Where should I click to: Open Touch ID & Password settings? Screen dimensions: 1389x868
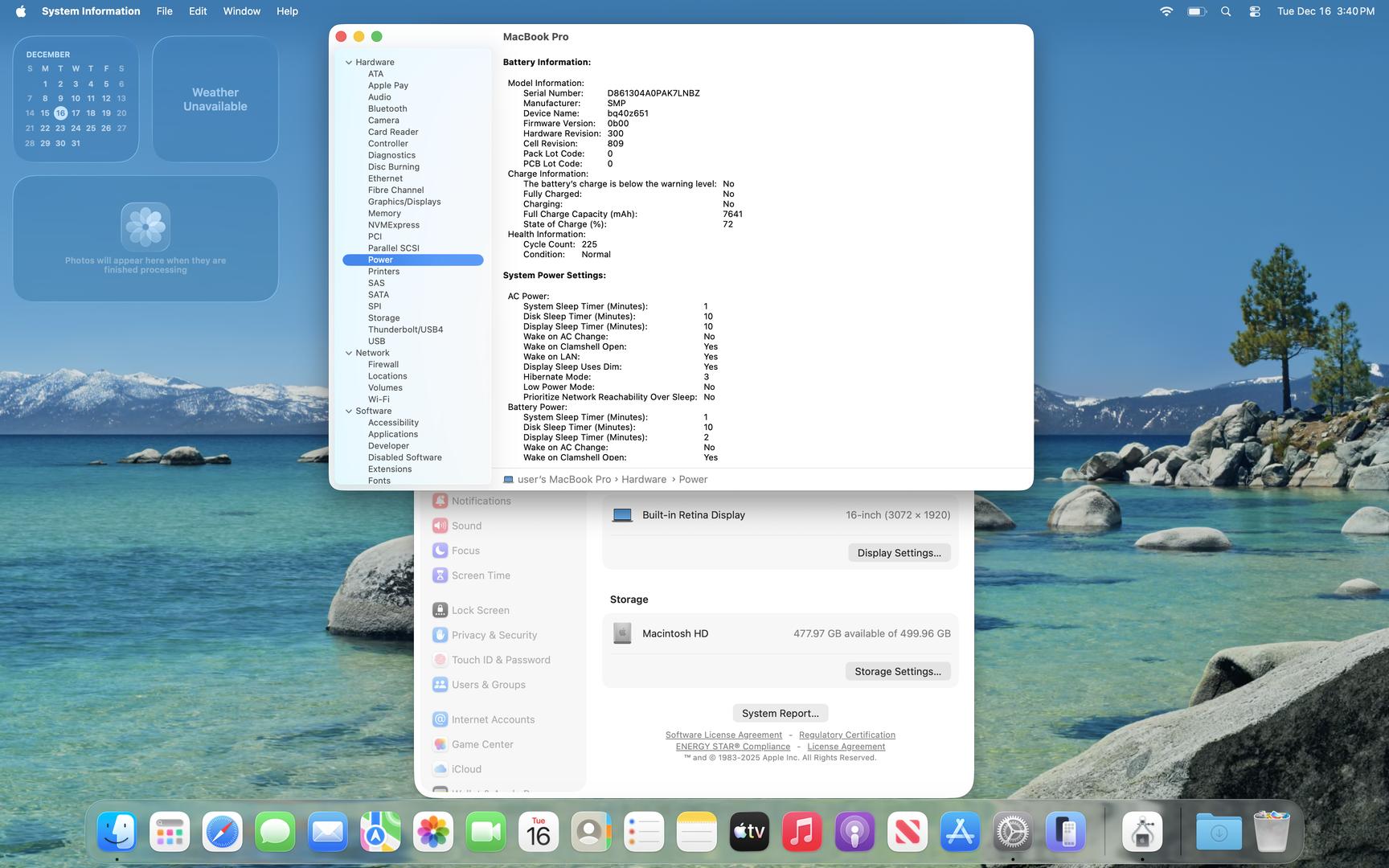[x=500, y=660]
